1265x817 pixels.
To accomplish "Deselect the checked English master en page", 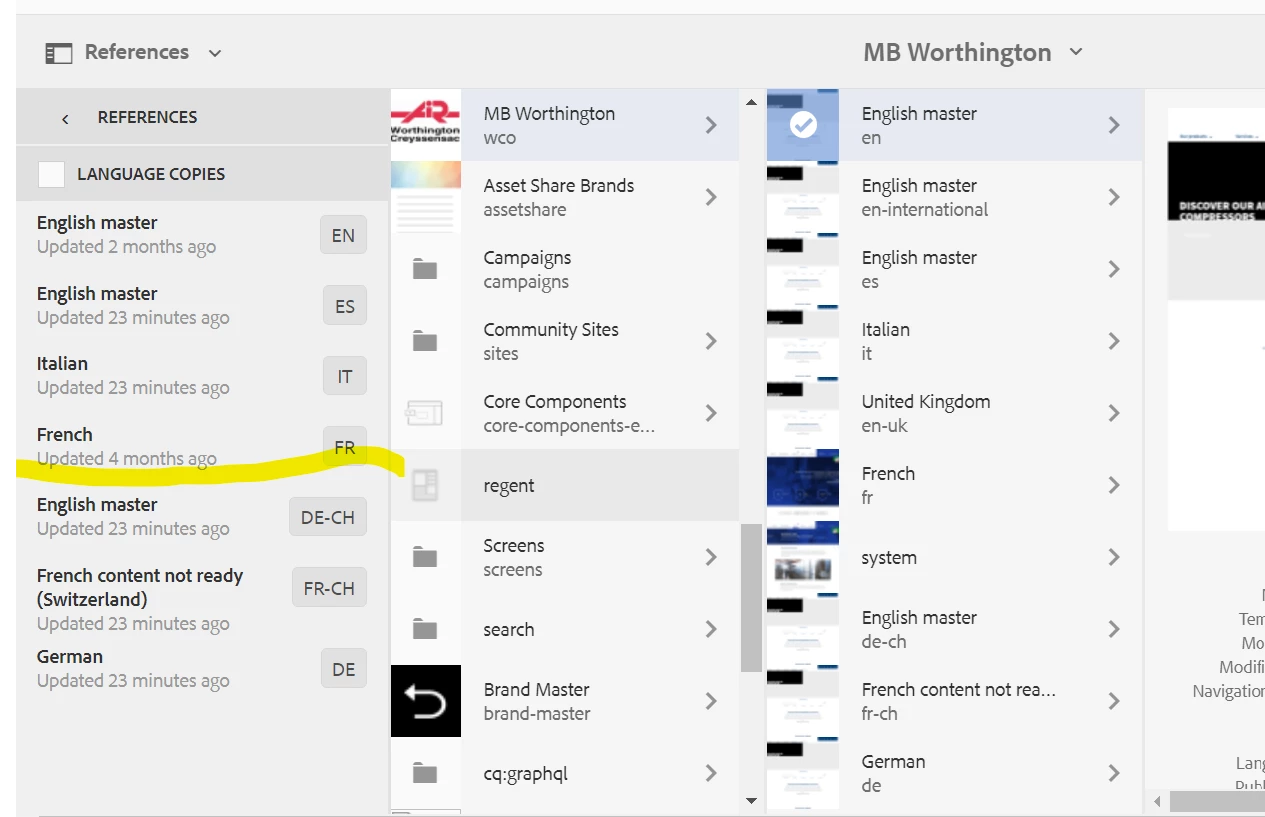I will click(x=803, y=125).
